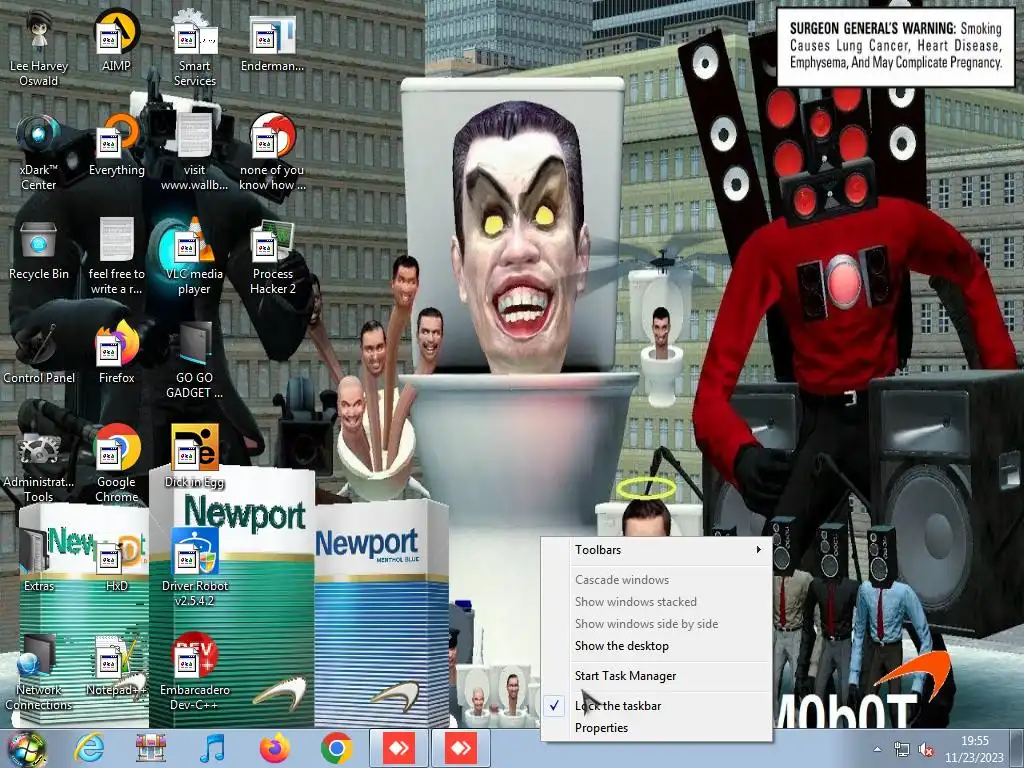1024x768 pixels.
Task: Select the AIMP desktop shortcut
Action: [x=116, y=41]
